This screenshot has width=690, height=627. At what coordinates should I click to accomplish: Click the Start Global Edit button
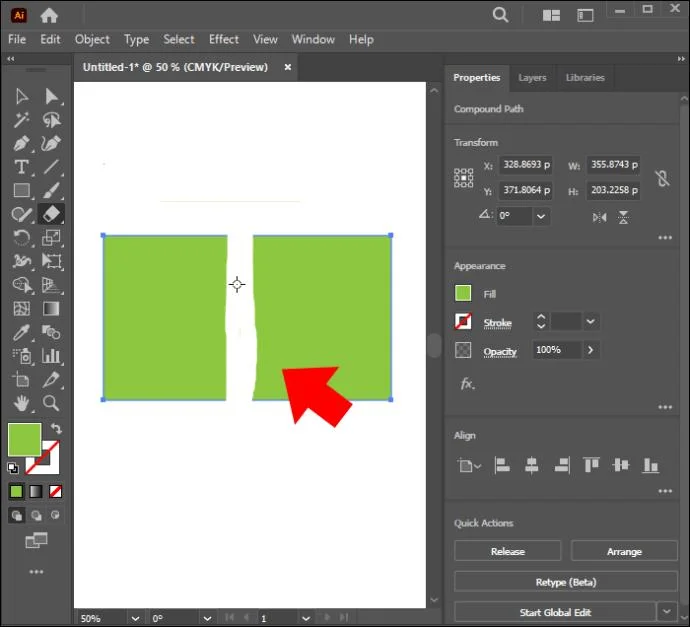(x=555, y=612)
